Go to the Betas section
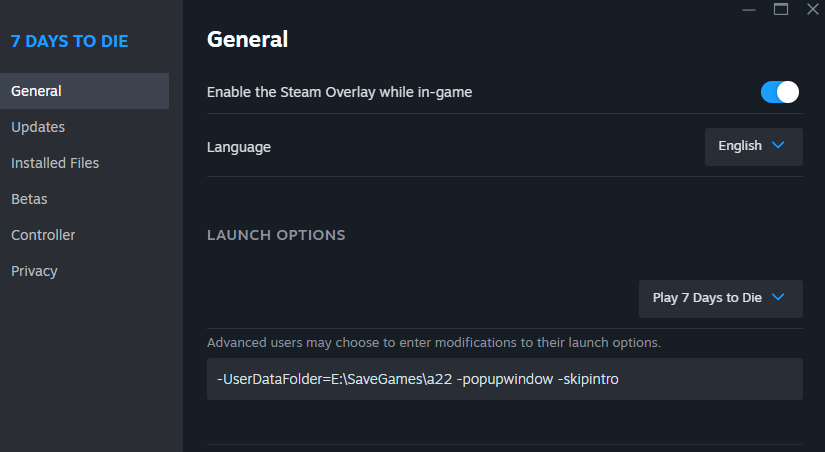This screenshot has height=452, width=825. pos(29,199)
